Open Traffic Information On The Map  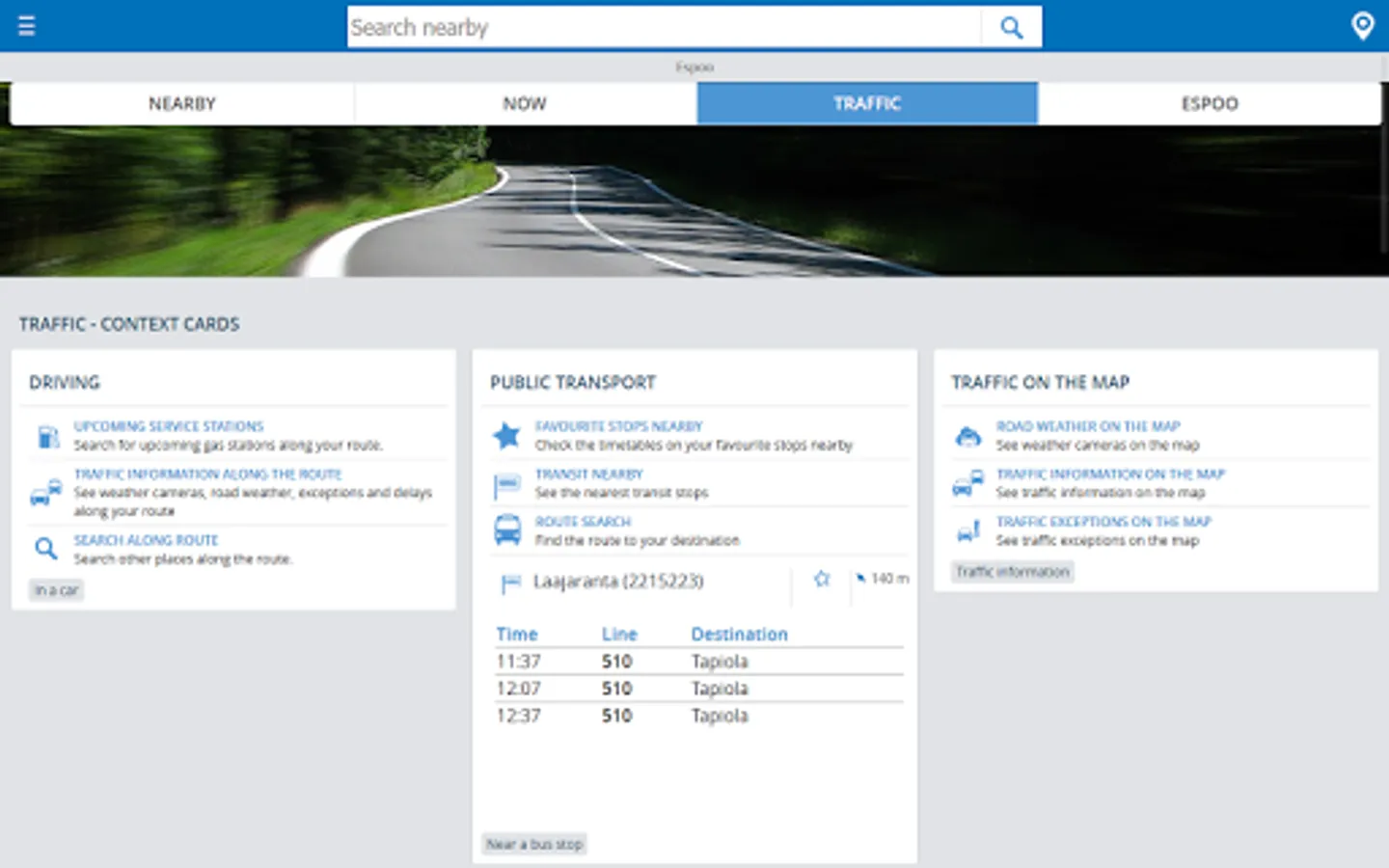pos(1110,475)
